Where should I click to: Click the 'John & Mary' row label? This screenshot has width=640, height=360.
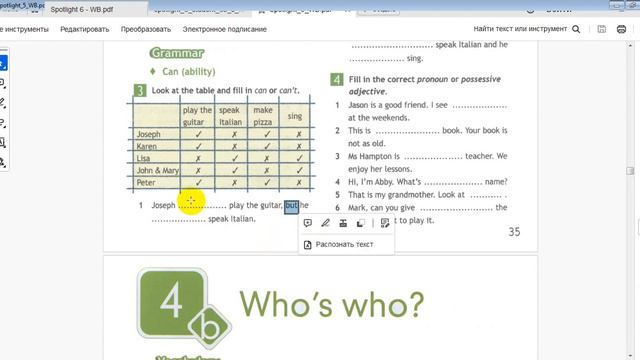[x=158, y=171]
